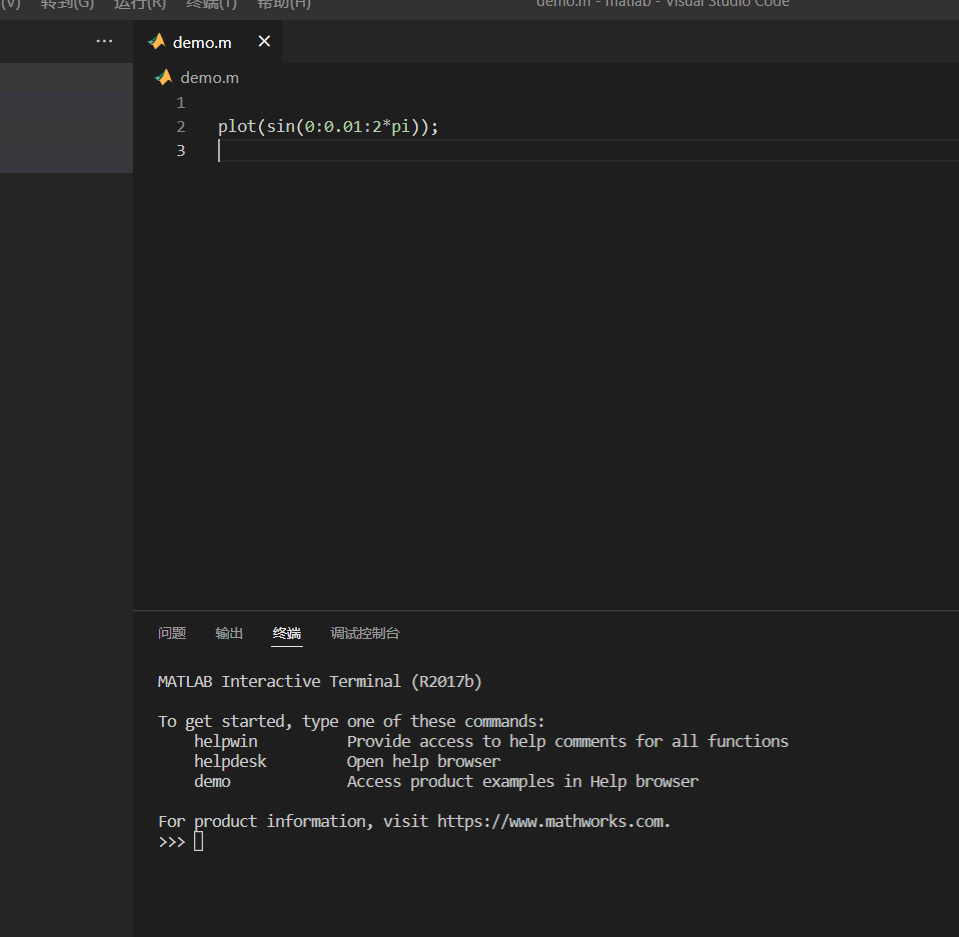Switch to the 调试控制台 panel tab
This screenshot has height=937, width=959.
pos(365,633)
